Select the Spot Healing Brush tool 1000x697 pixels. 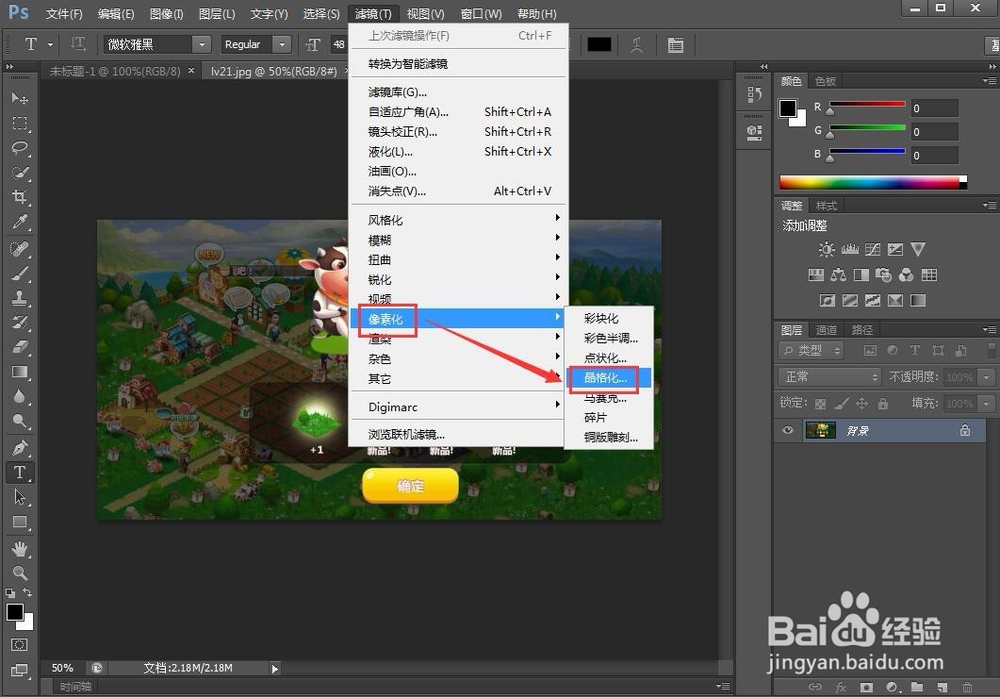tap(20, 248)
